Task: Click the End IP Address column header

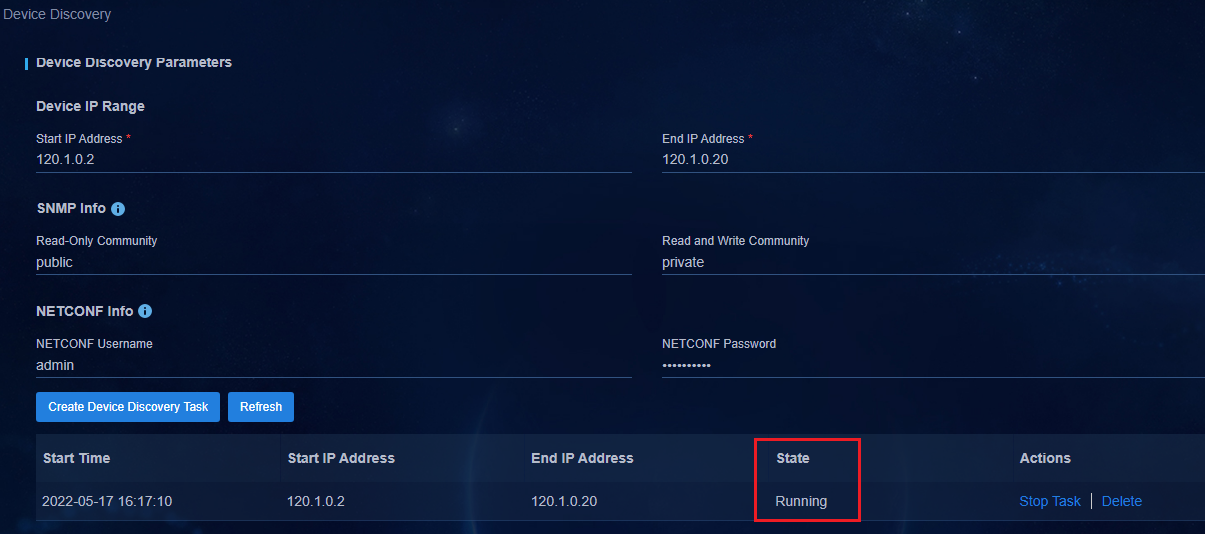Action: coord(582,458)
